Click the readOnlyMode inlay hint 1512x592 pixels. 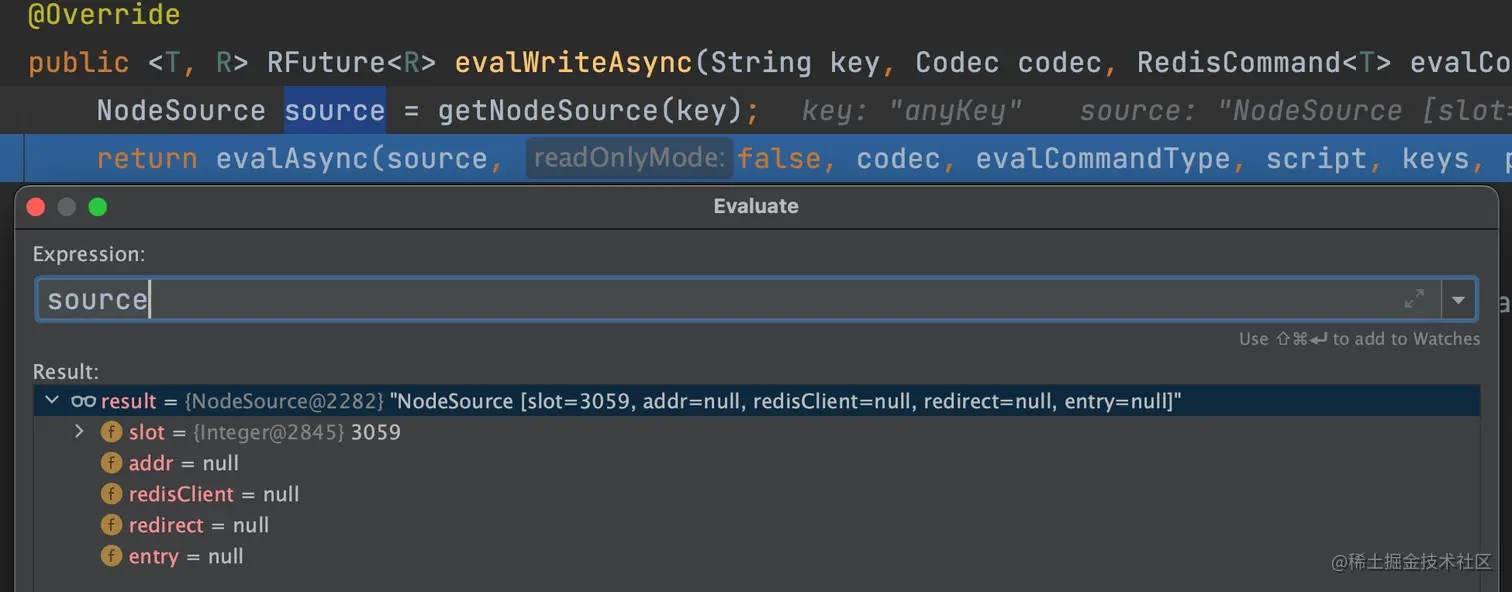tap(629, 158)
